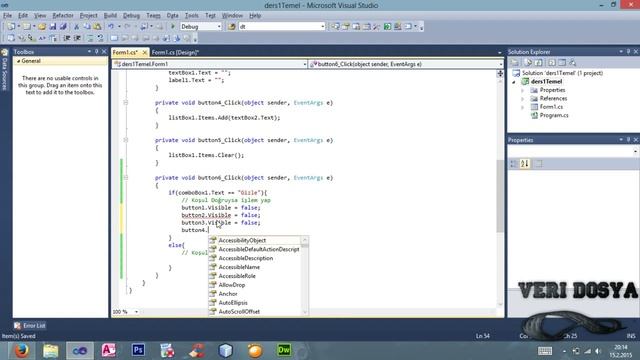Click the green Start Debugging arrow

(x=173, y=27)
